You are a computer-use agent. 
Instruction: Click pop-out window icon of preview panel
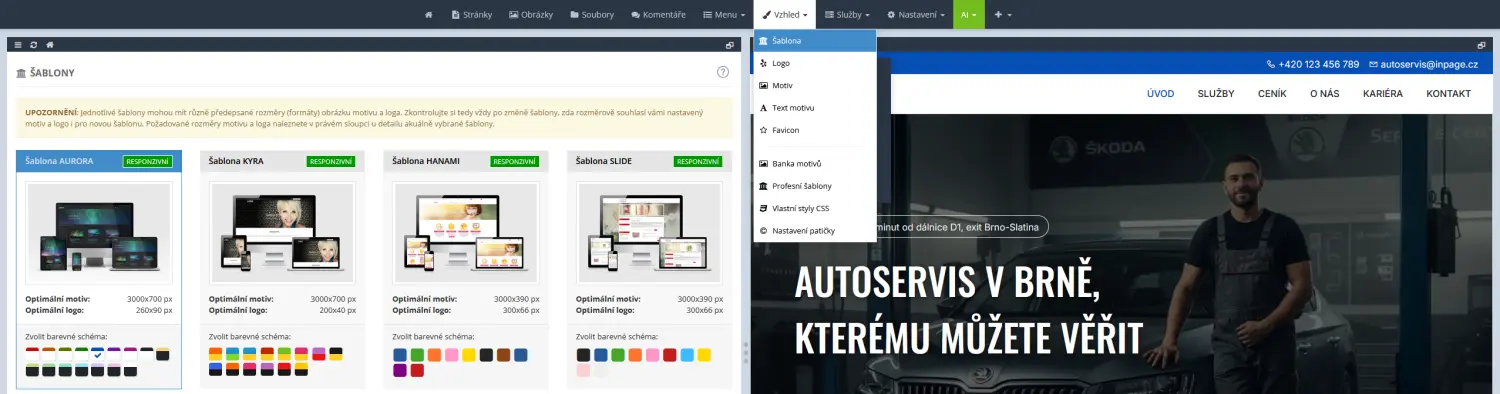click(x=1482, y=45)
